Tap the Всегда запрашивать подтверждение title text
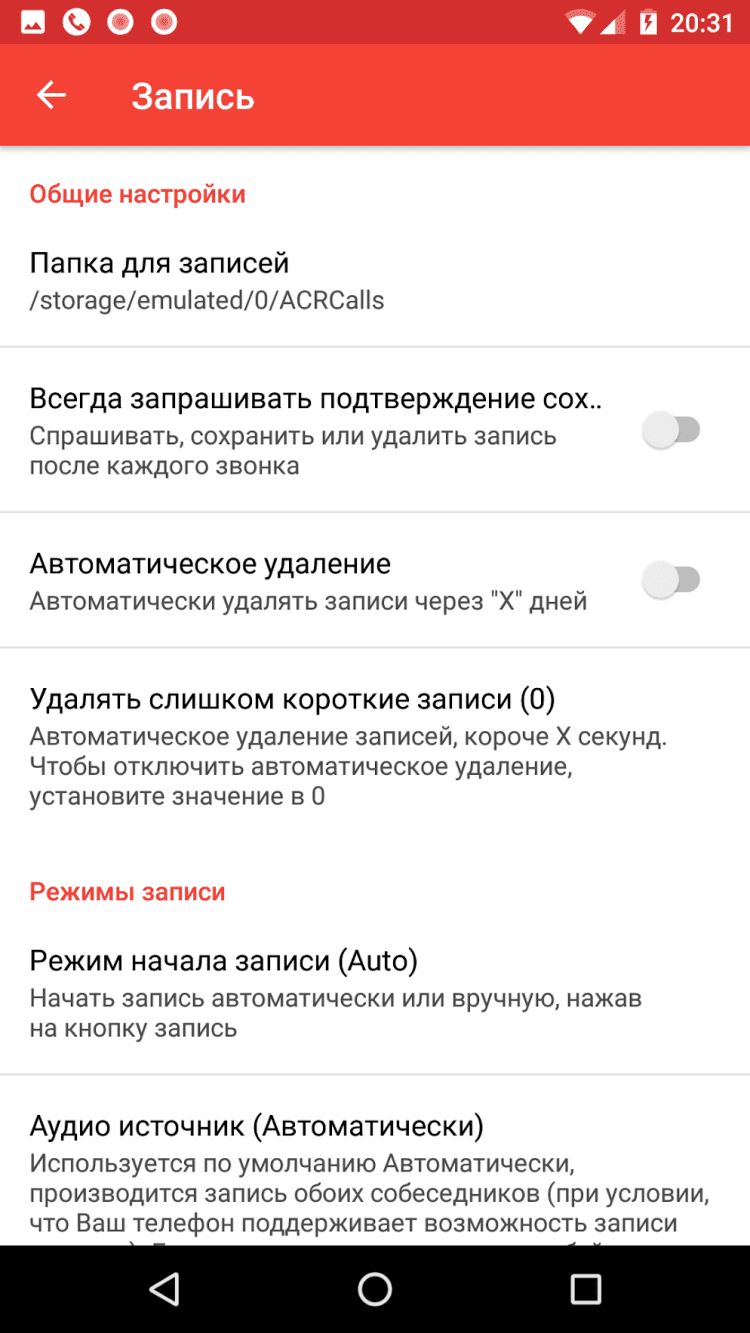 coord(315,399)
